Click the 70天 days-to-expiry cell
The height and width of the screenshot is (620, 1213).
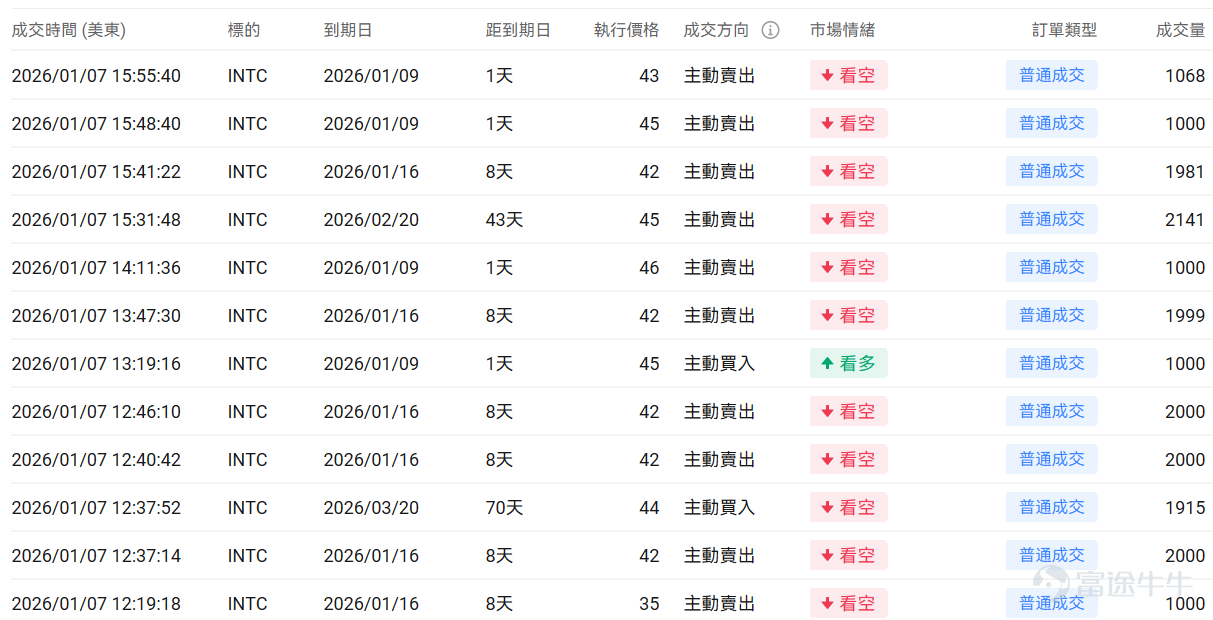tap(504, 508)
